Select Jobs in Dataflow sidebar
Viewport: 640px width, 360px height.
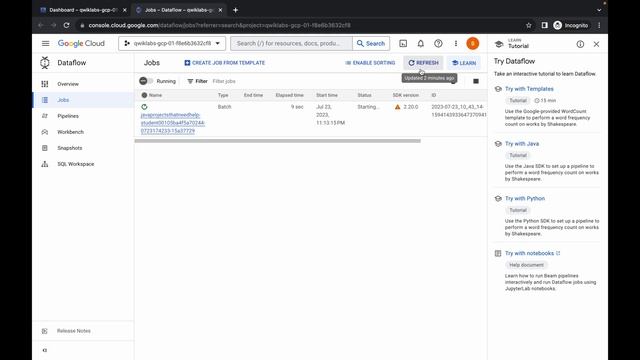pos(63,100)
